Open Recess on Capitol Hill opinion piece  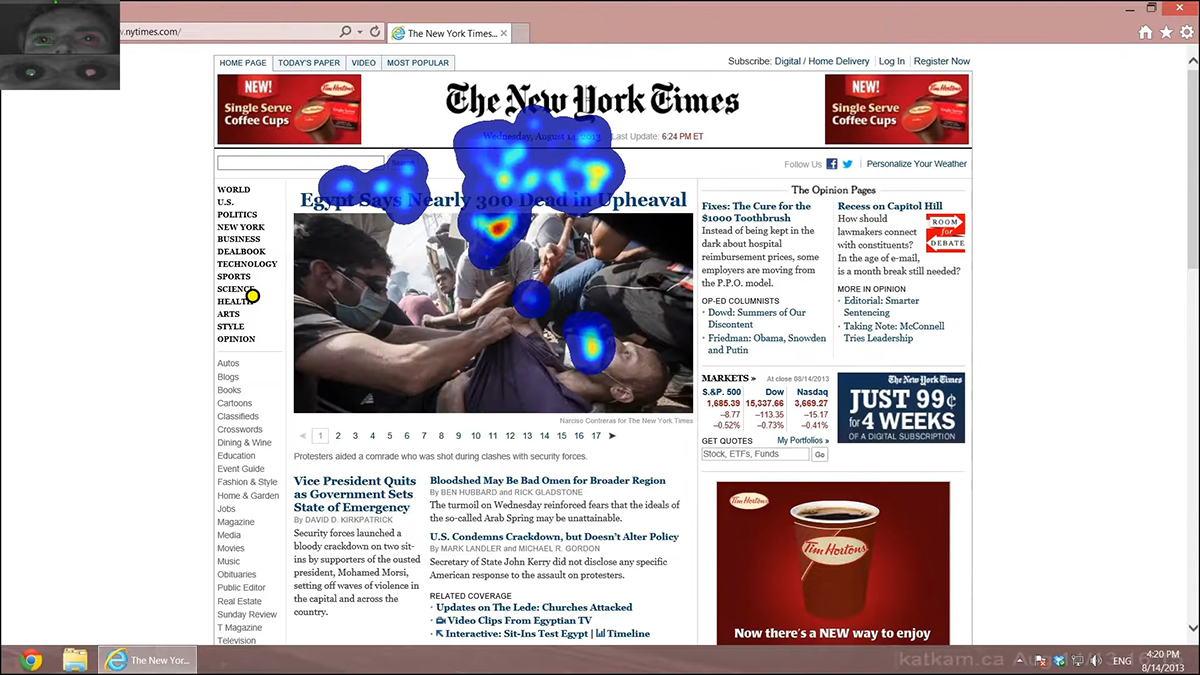click(890, 206)
